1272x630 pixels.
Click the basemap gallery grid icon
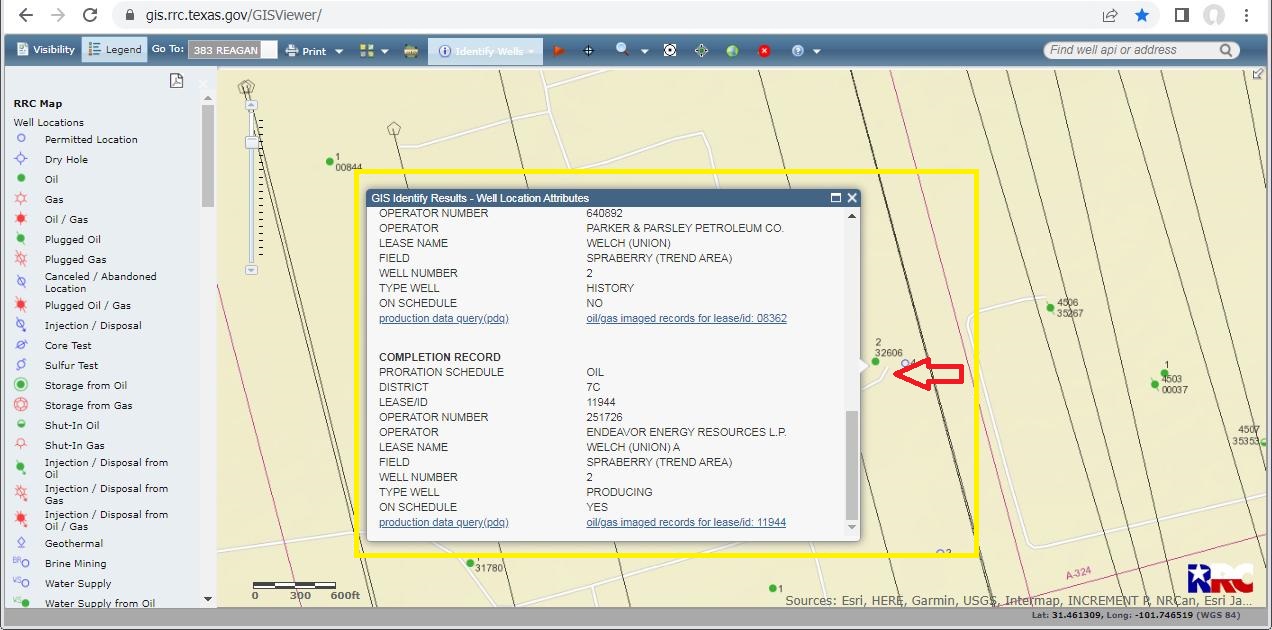click(x=366, y=50)
